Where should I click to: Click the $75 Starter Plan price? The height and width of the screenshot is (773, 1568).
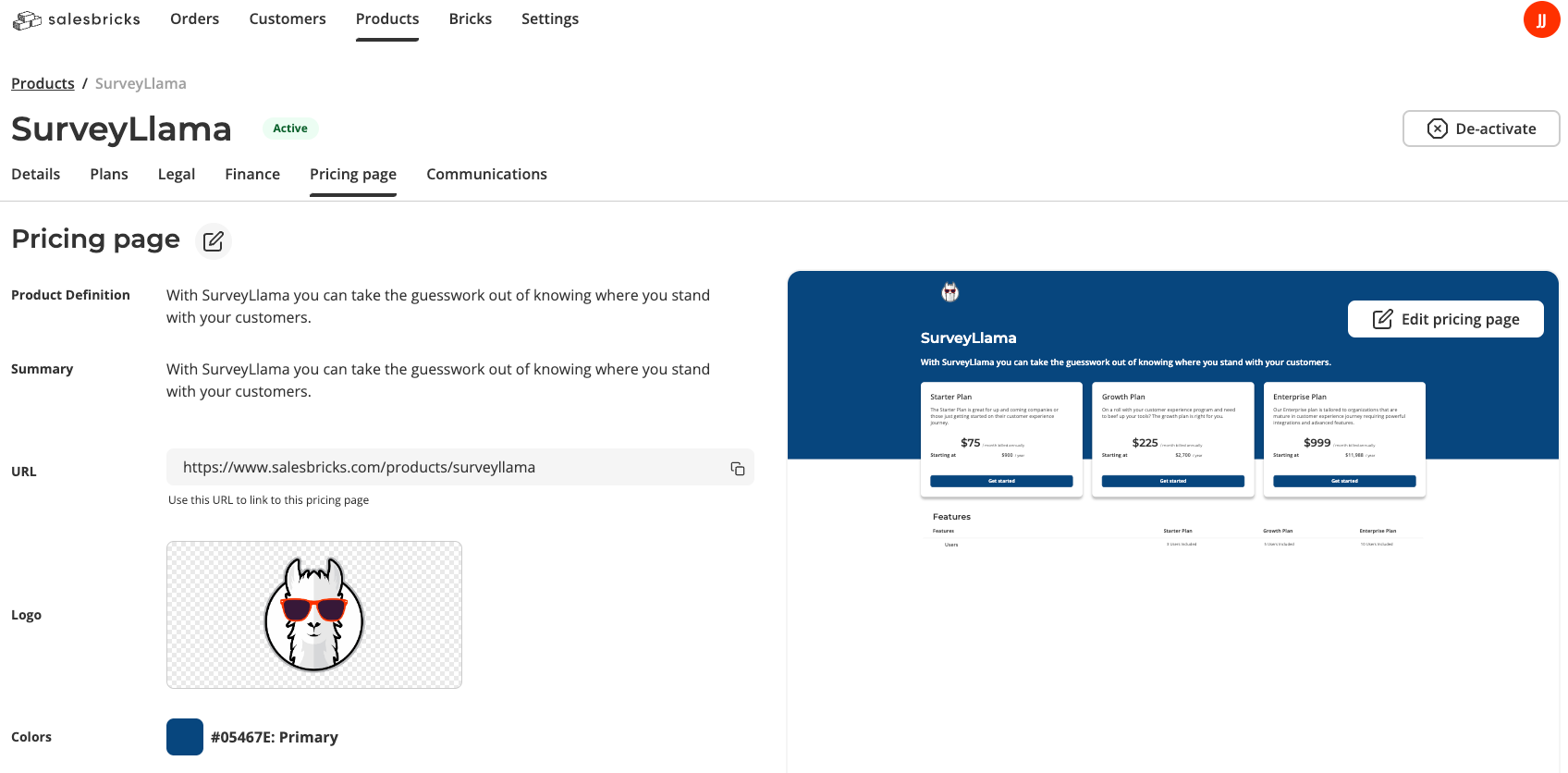(970, 443)
